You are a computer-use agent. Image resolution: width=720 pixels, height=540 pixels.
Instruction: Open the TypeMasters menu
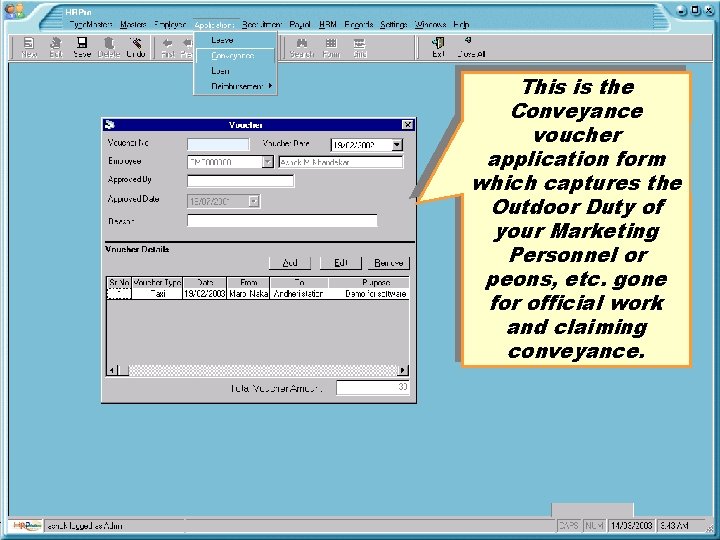click(91, 25)
